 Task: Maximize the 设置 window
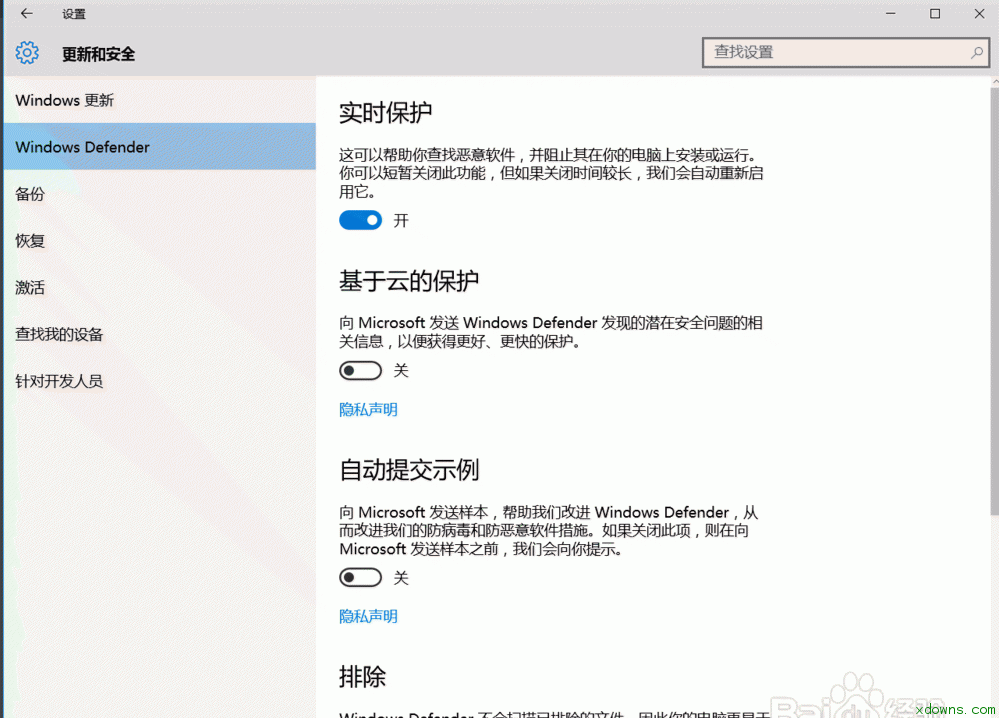click(x=935, y=13)
